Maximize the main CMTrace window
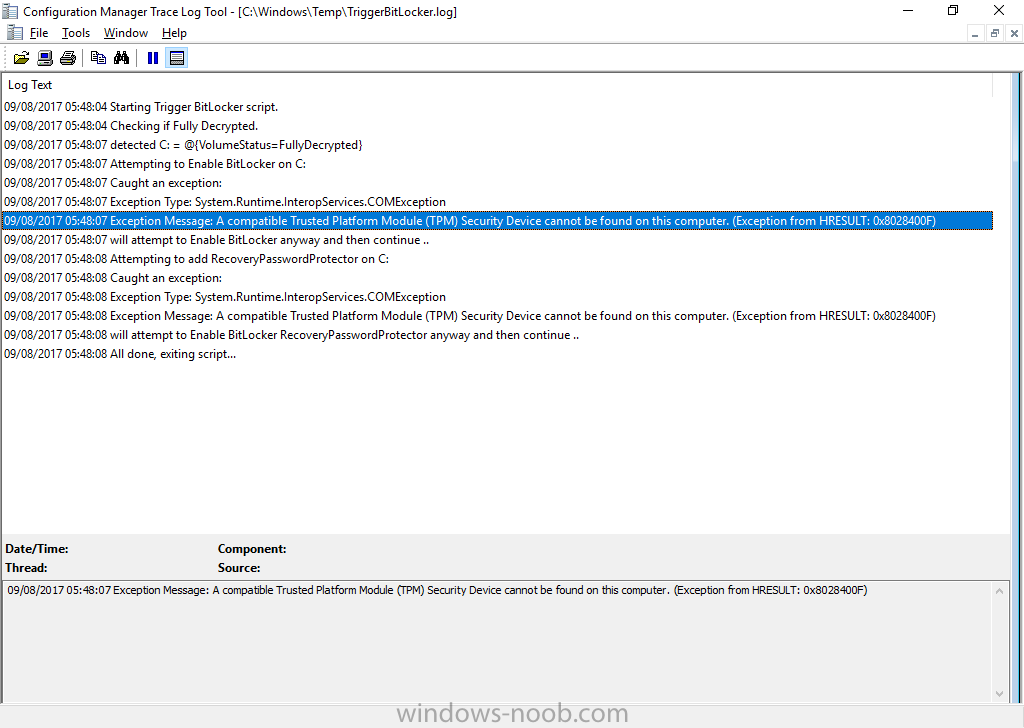 953,10
